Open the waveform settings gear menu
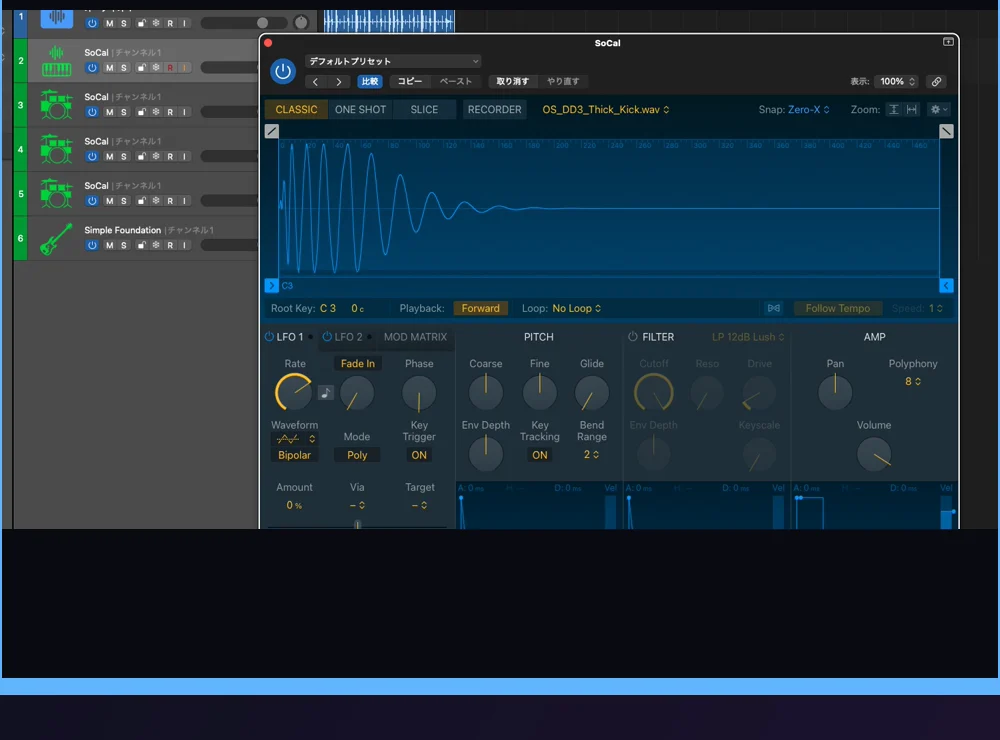 [939, 110]
